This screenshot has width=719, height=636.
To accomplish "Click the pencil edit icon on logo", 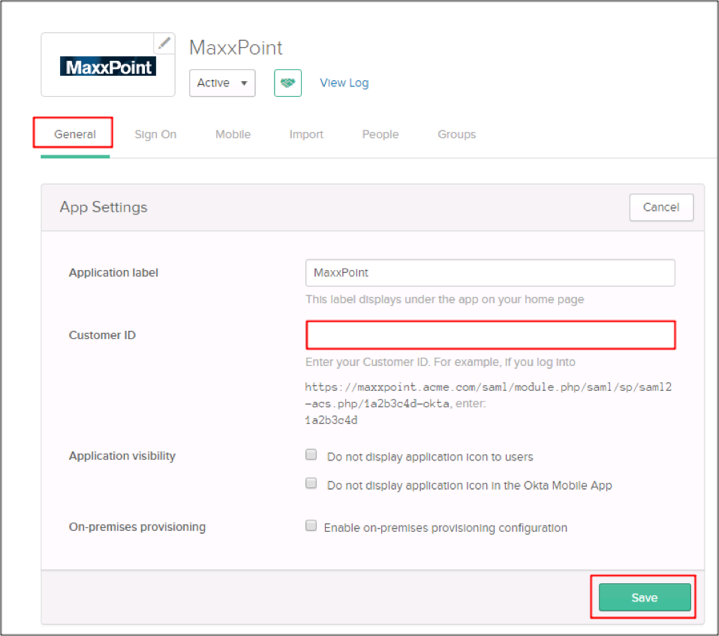I will pos(164,43).
